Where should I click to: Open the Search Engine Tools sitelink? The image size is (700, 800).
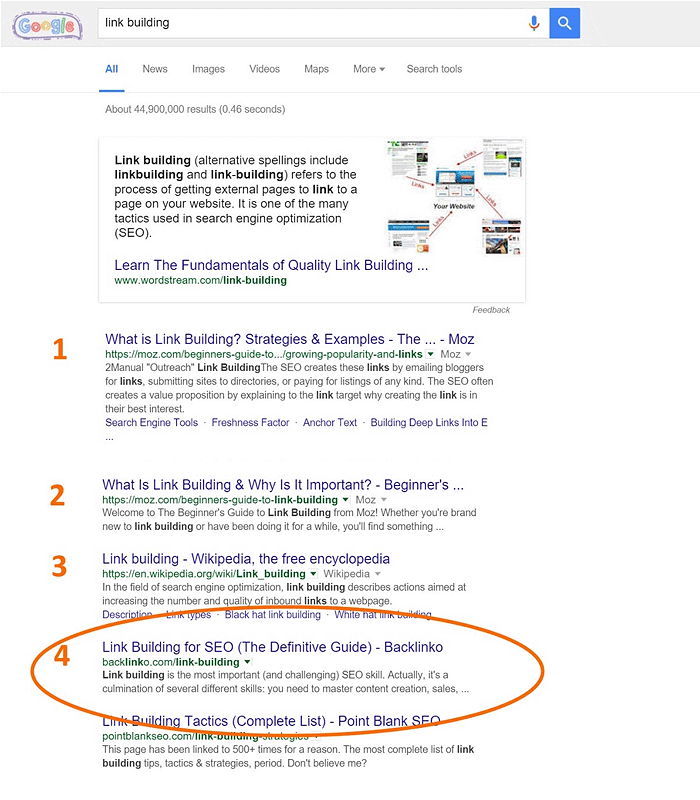[x=152, y=423]
